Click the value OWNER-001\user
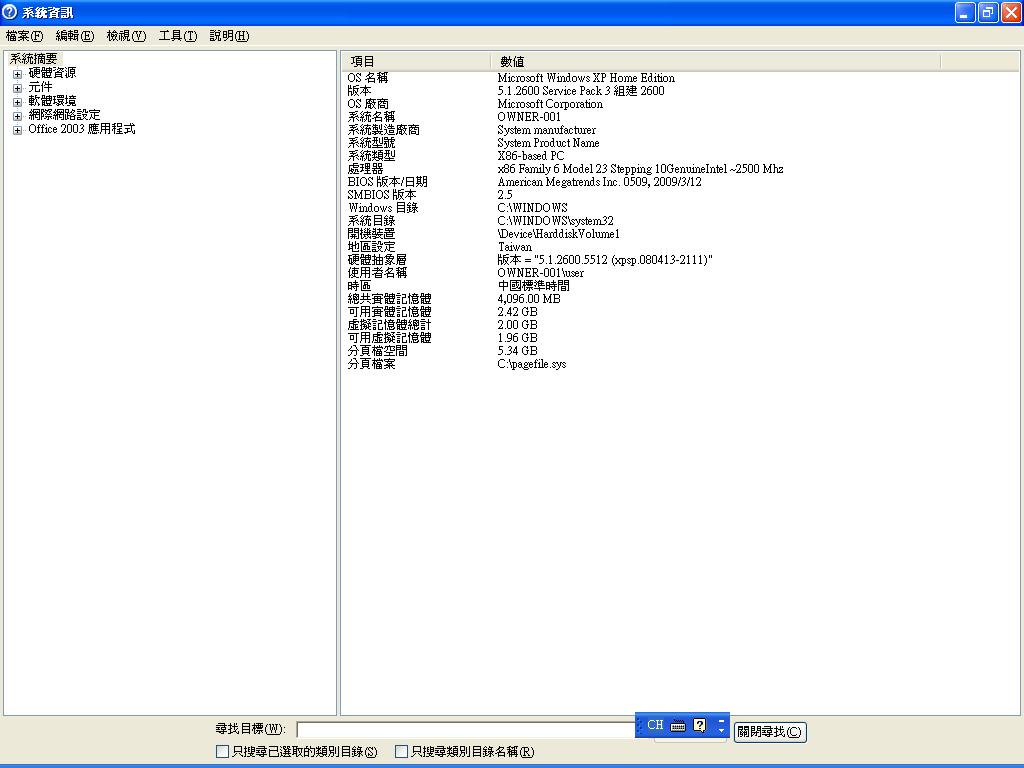 541,273
